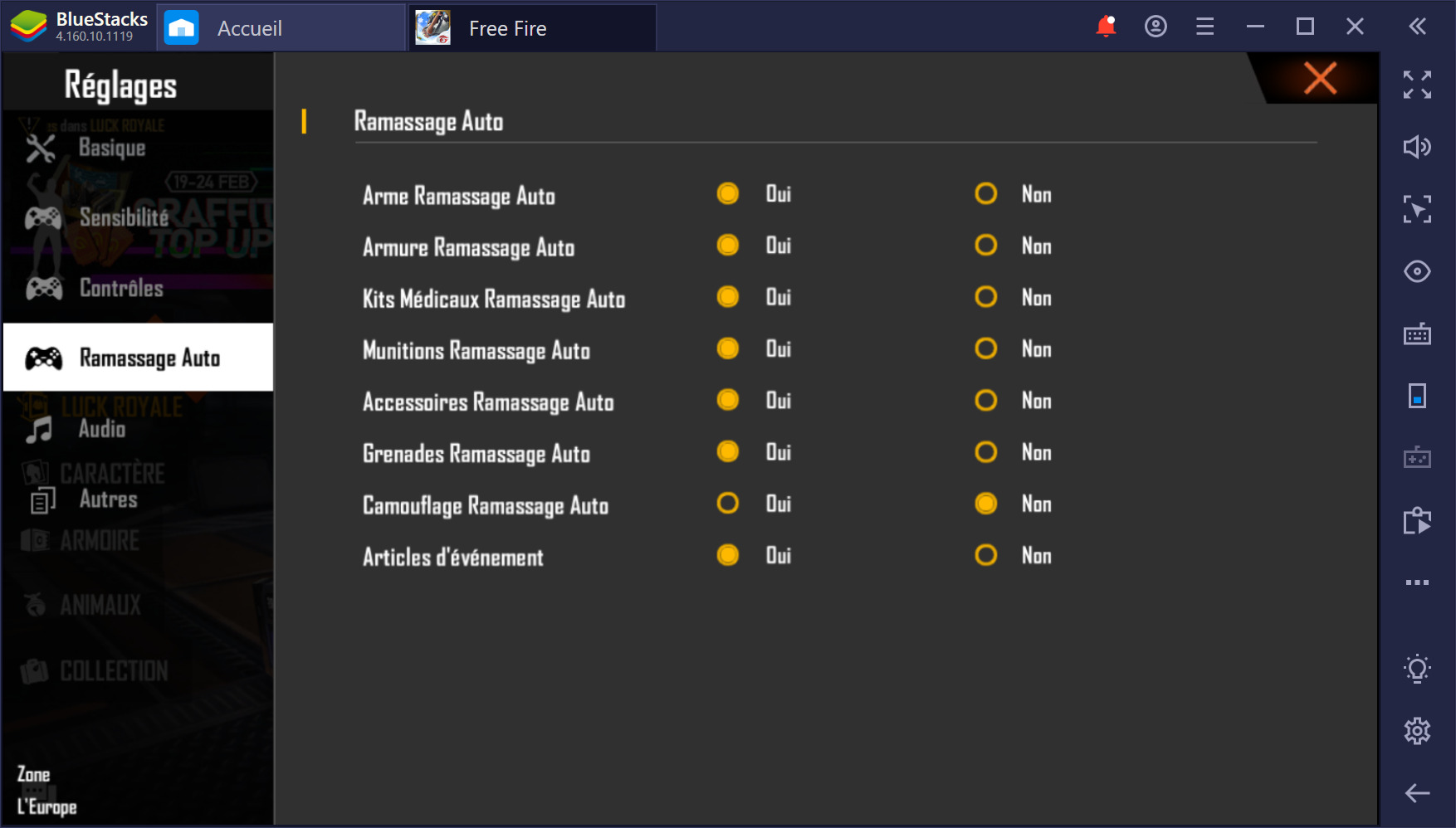
Task: Switch to the Accueil tab
Action: [281, 28]
